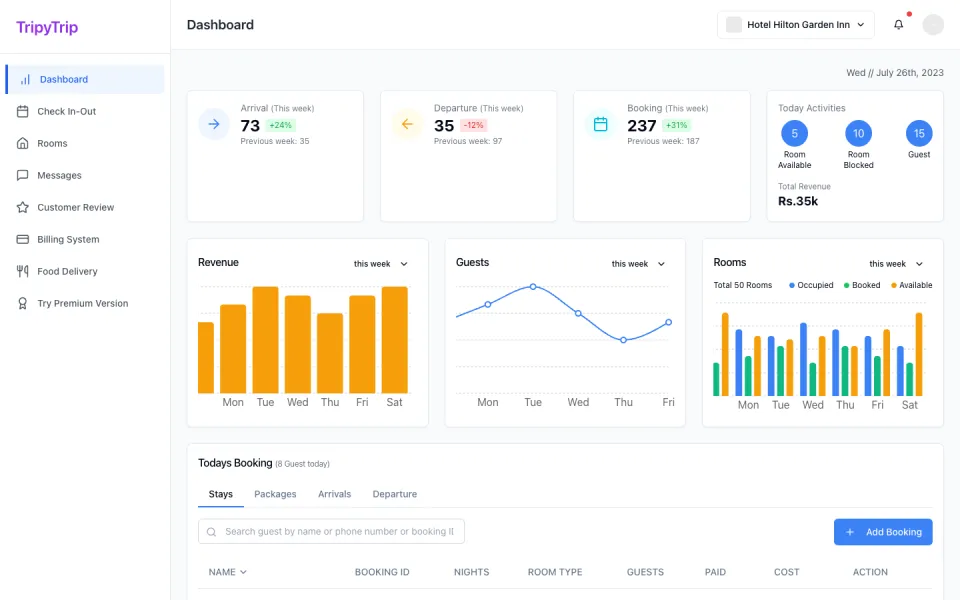Toggle the Available legend item
The height and width of the screenshot is (600, 960).
click(x=912, y=285)
